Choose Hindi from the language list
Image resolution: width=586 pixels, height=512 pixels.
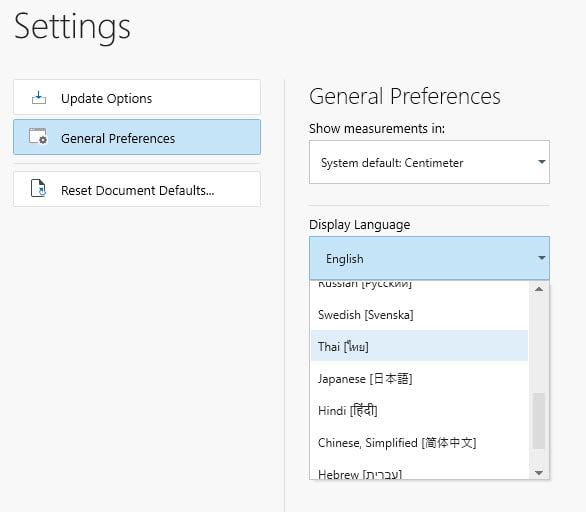pos(419,410)
